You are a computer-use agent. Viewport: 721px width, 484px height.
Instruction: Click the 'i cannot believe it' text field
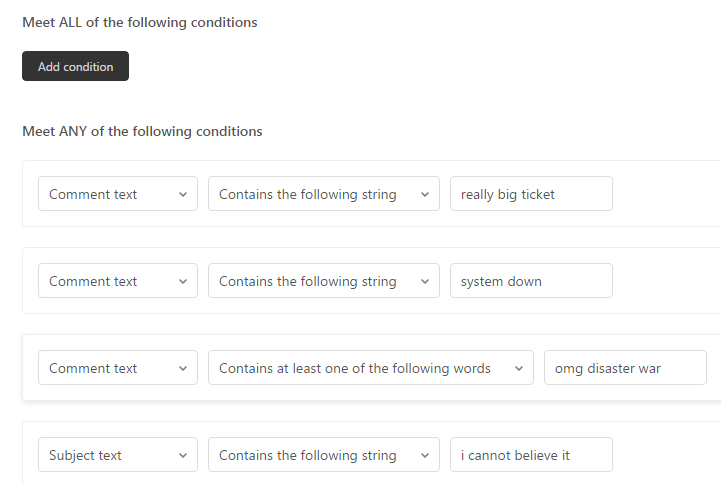pos(531,455)
